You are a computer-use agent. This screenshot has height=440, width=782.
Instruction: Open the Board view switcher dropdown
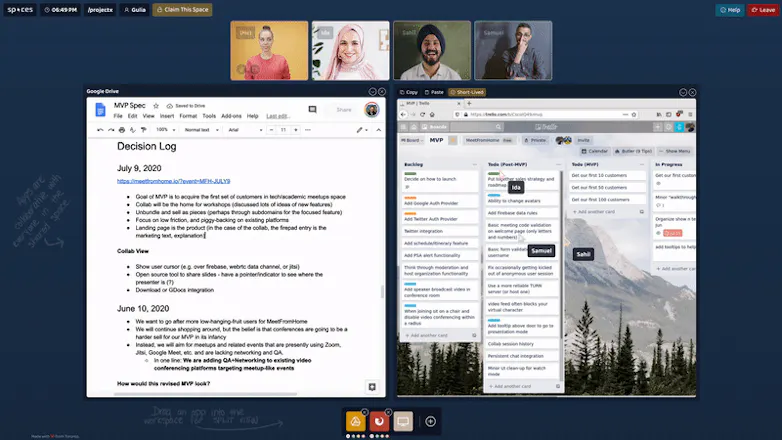pyautogui.click(x=412, y=140)
